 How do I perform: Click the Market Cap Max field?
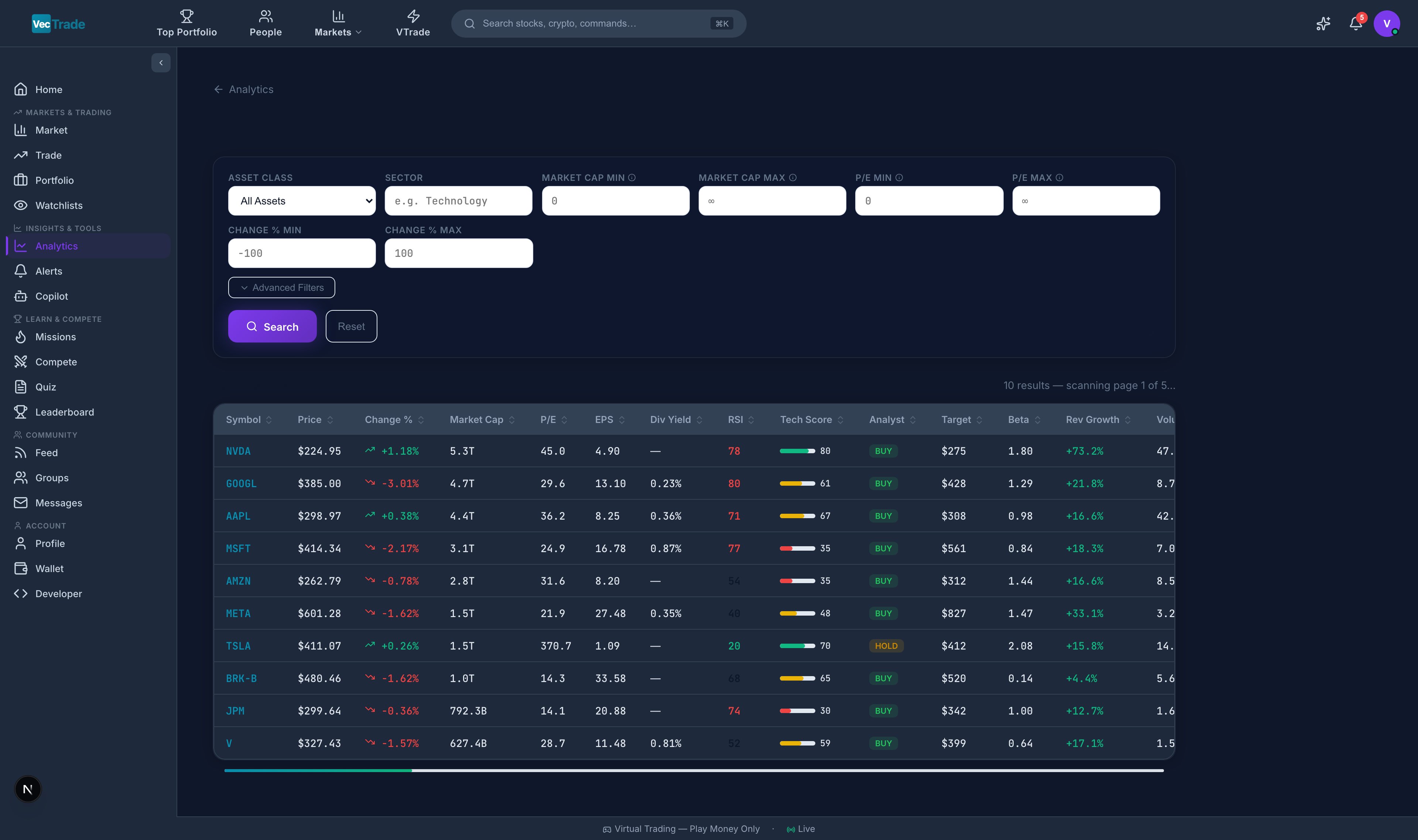coord(773,201)
